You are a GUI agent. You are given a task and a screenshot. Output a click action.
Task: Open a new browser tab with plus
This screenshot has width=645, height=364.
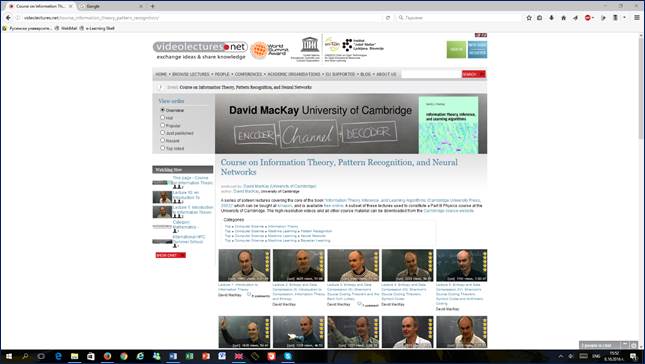[152, 6]
